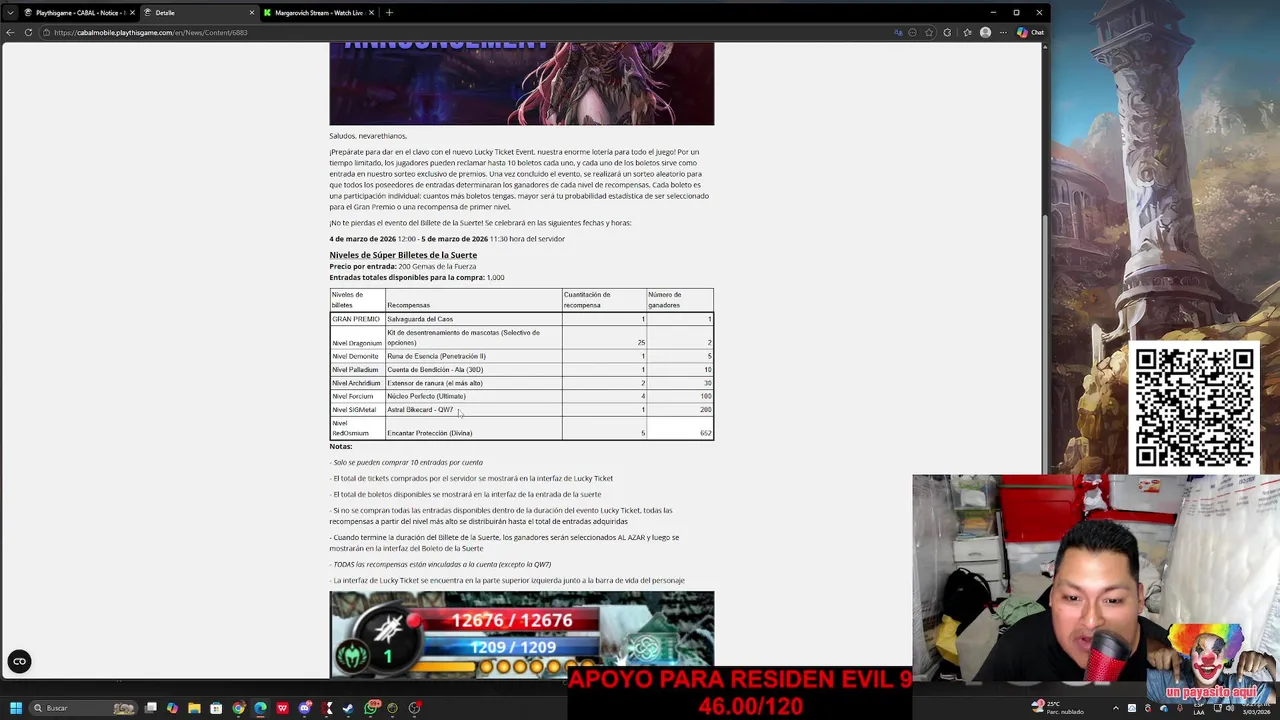Open the clock and date panel
1280x720 pixels.
point(1257,708)
